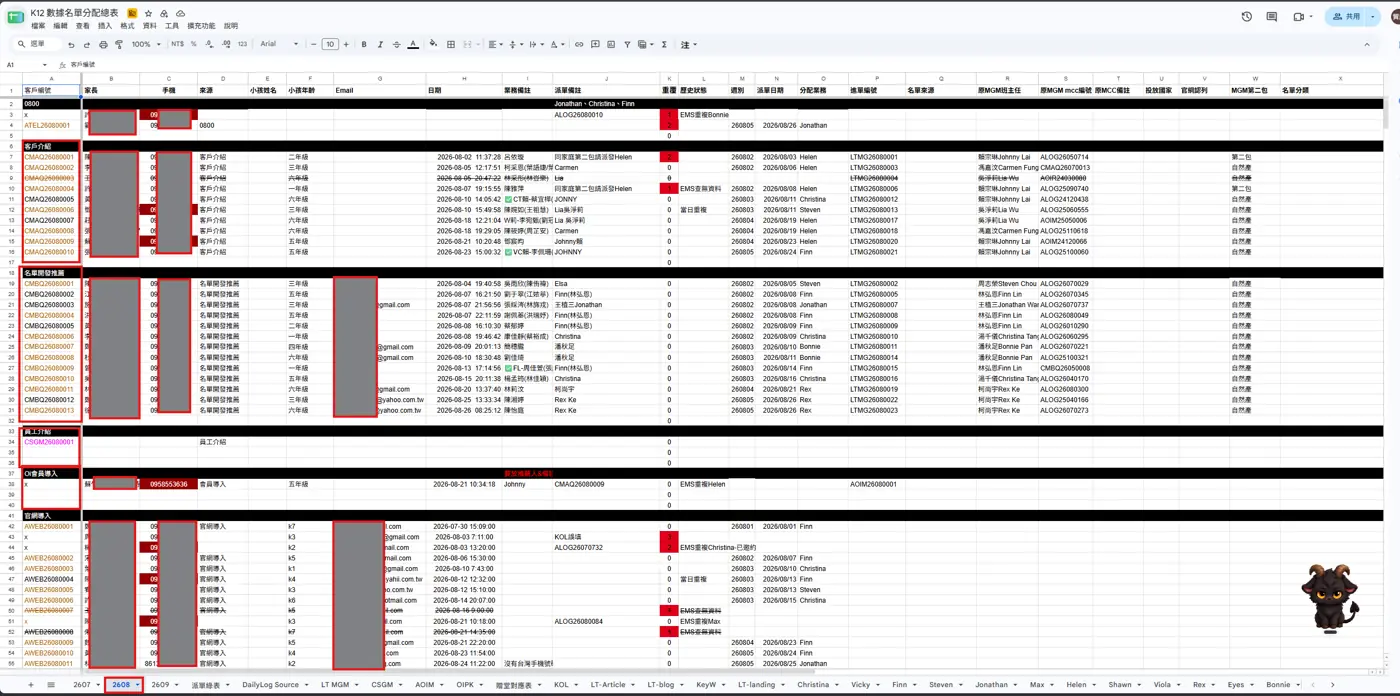
Task: Click the Insert comment icon in toolbar
Action: [x=595, y=44]
